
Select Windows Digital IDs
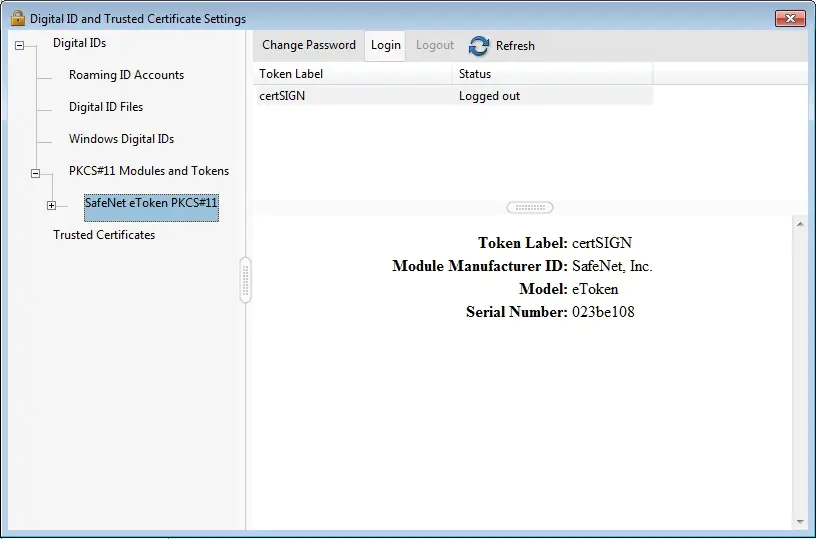[121, 139]
